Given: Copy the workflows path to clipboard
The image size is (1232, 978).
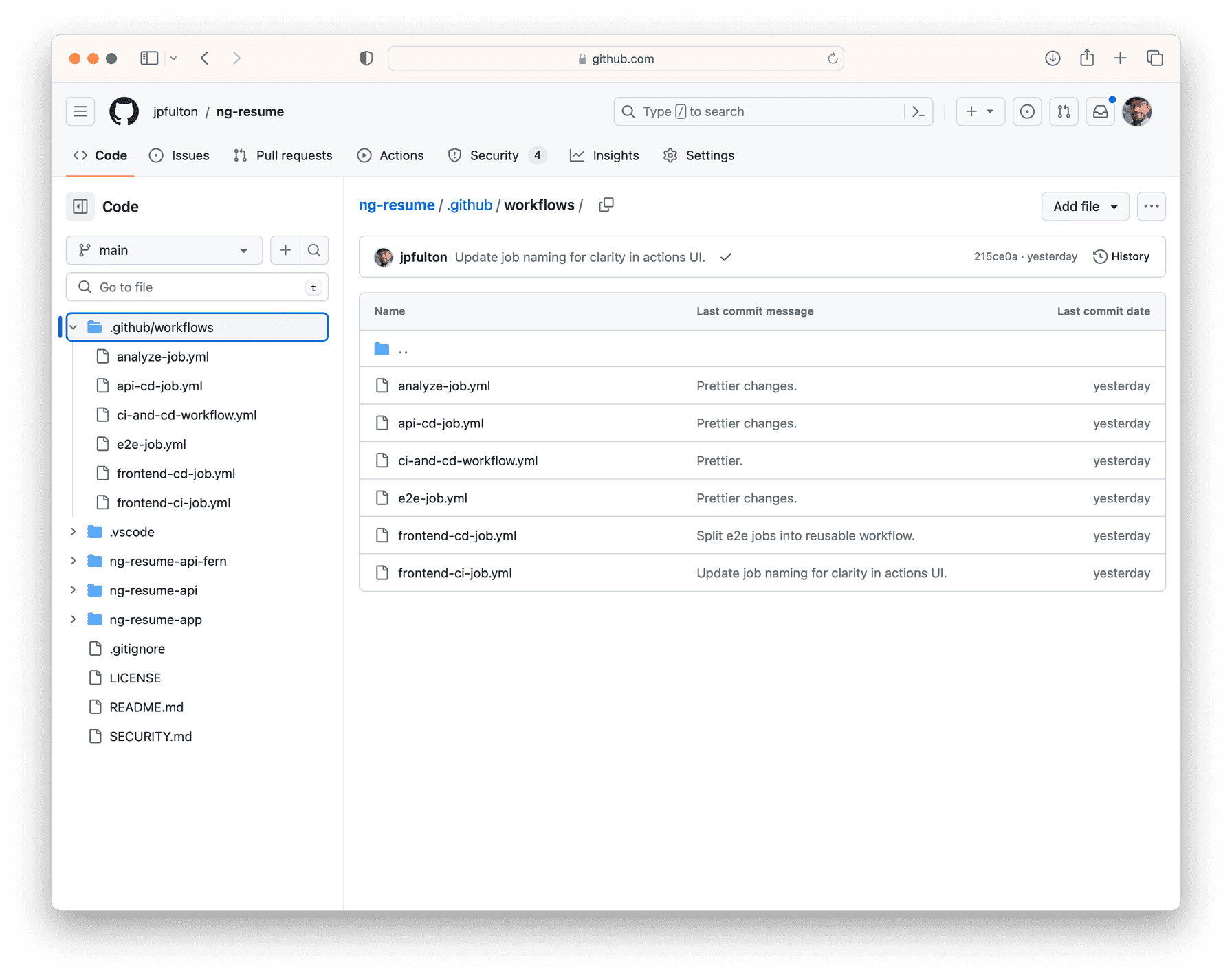Looking at the screenshot, I should click(x=606, y=205).
